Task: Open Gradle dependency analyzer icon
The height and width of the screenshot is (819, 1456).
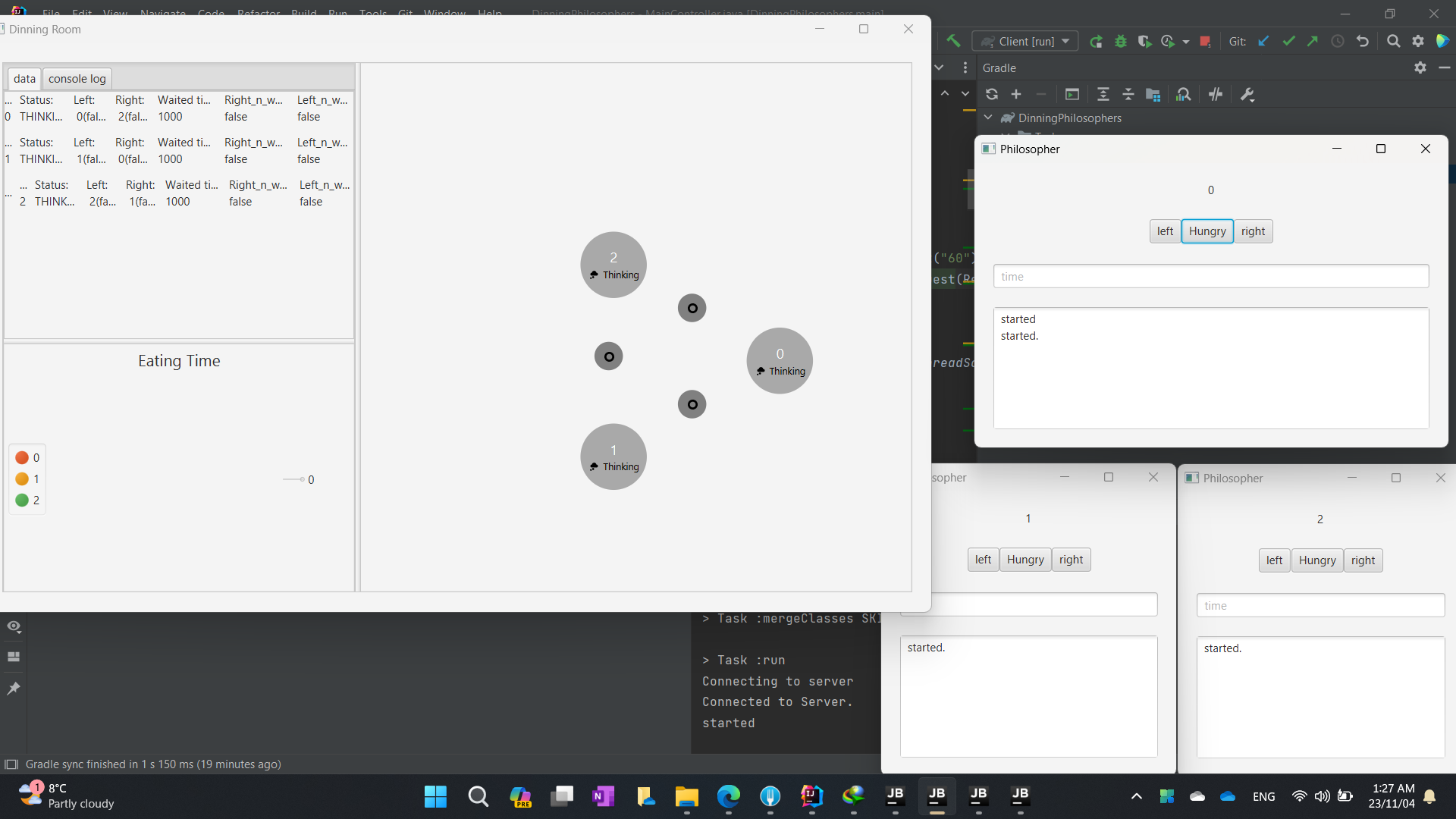Action: click(1183, 94)
